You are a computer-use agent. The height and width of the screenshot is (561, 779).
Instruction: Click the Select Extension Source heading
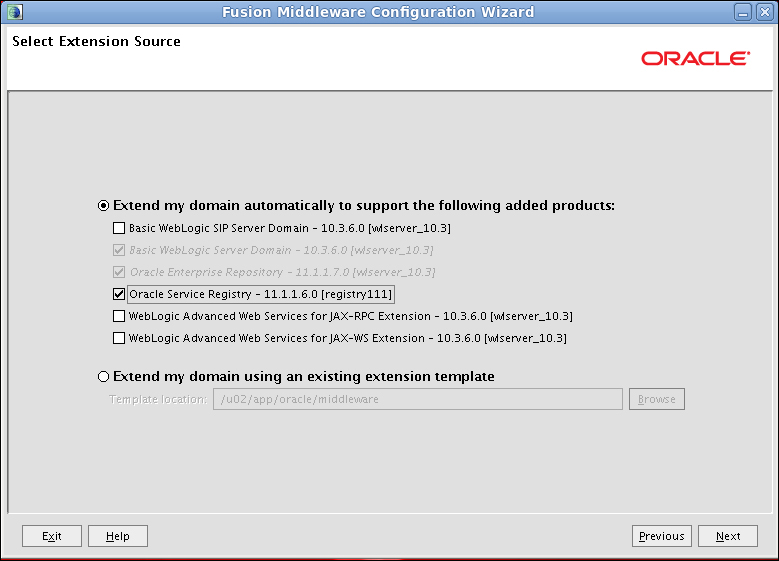point(96,41)
